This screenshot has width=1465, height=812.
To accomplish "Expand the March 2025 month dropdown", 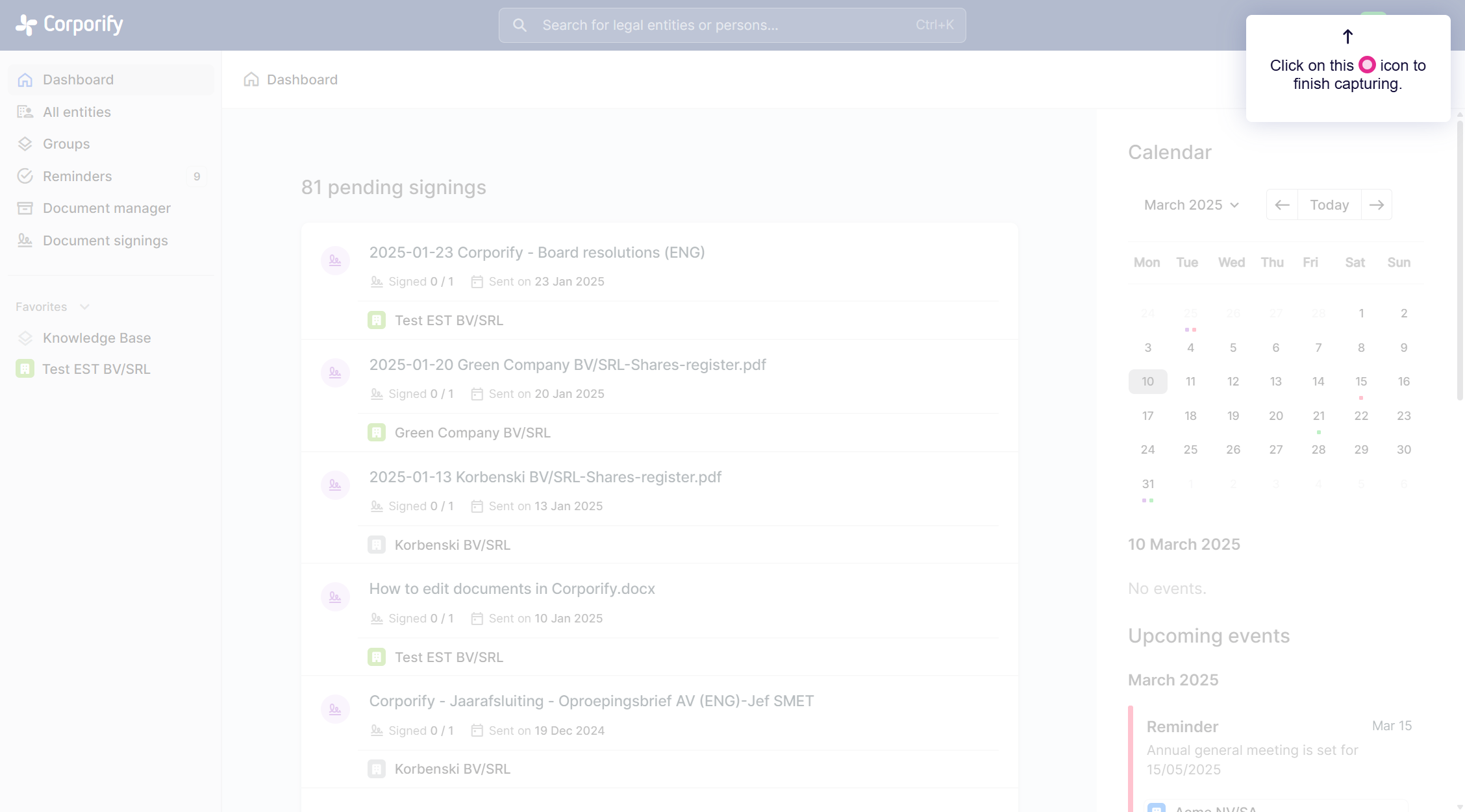I will (1192, 205).
